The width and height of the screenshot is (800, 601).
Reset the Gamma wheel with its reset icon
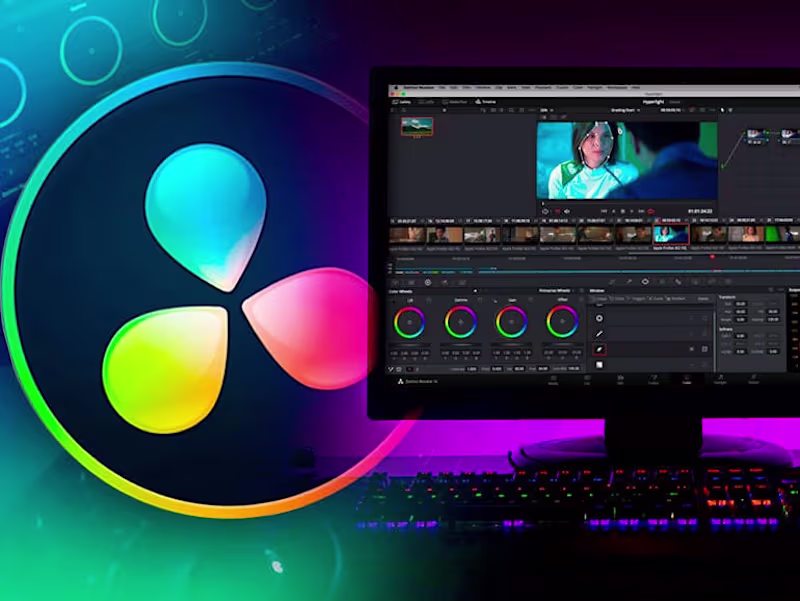coord(480,299)
